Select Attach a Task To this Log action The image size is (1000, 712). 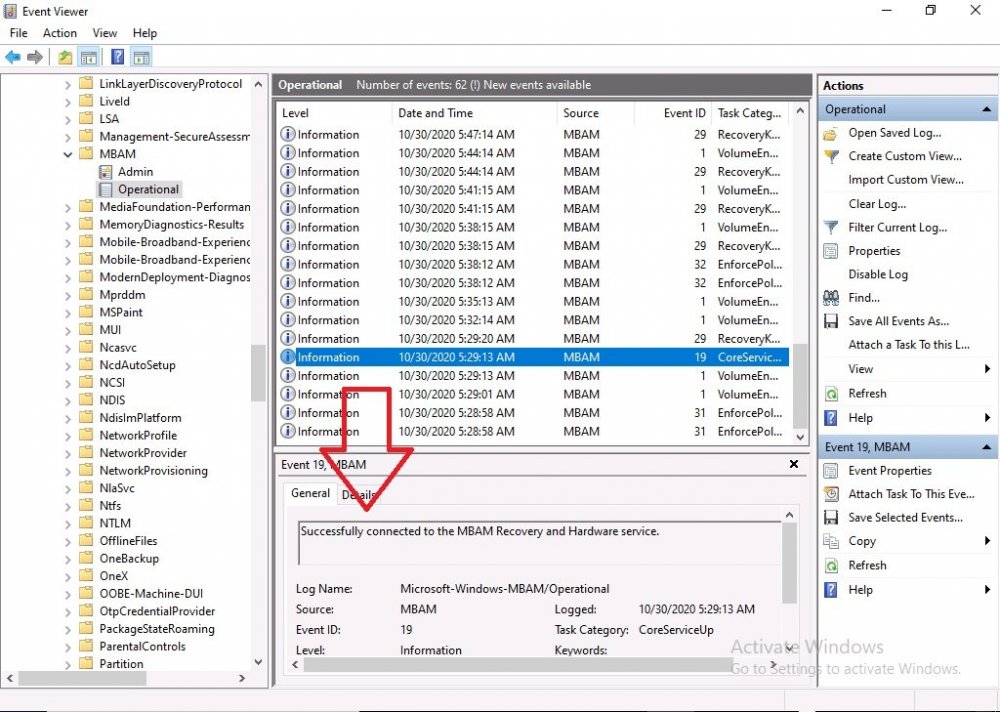(909, 345)
